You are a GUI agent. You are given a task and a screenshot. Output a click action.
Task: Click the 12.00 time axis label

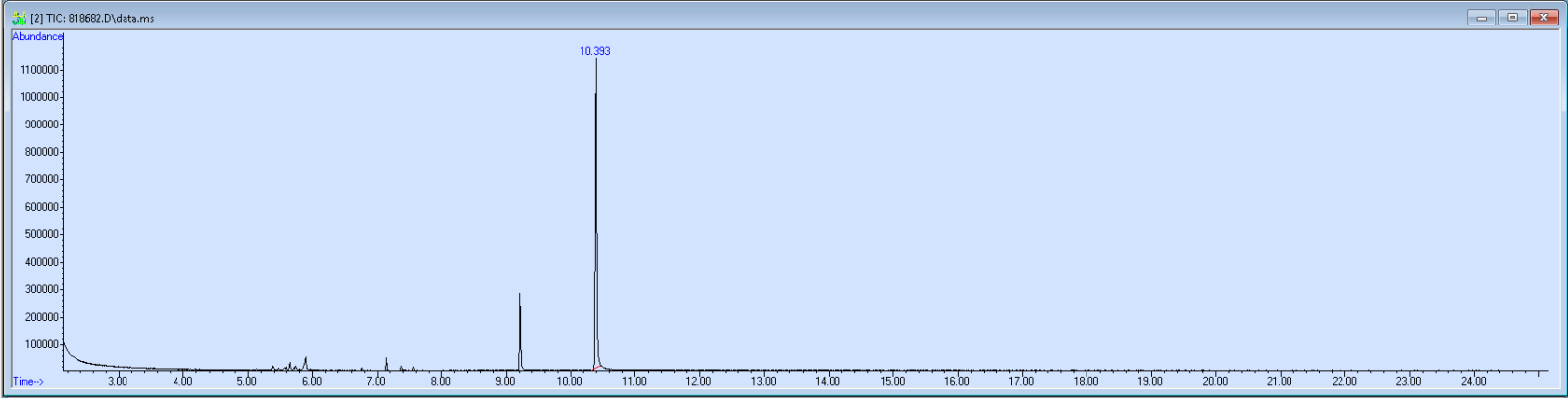[699, 382]
